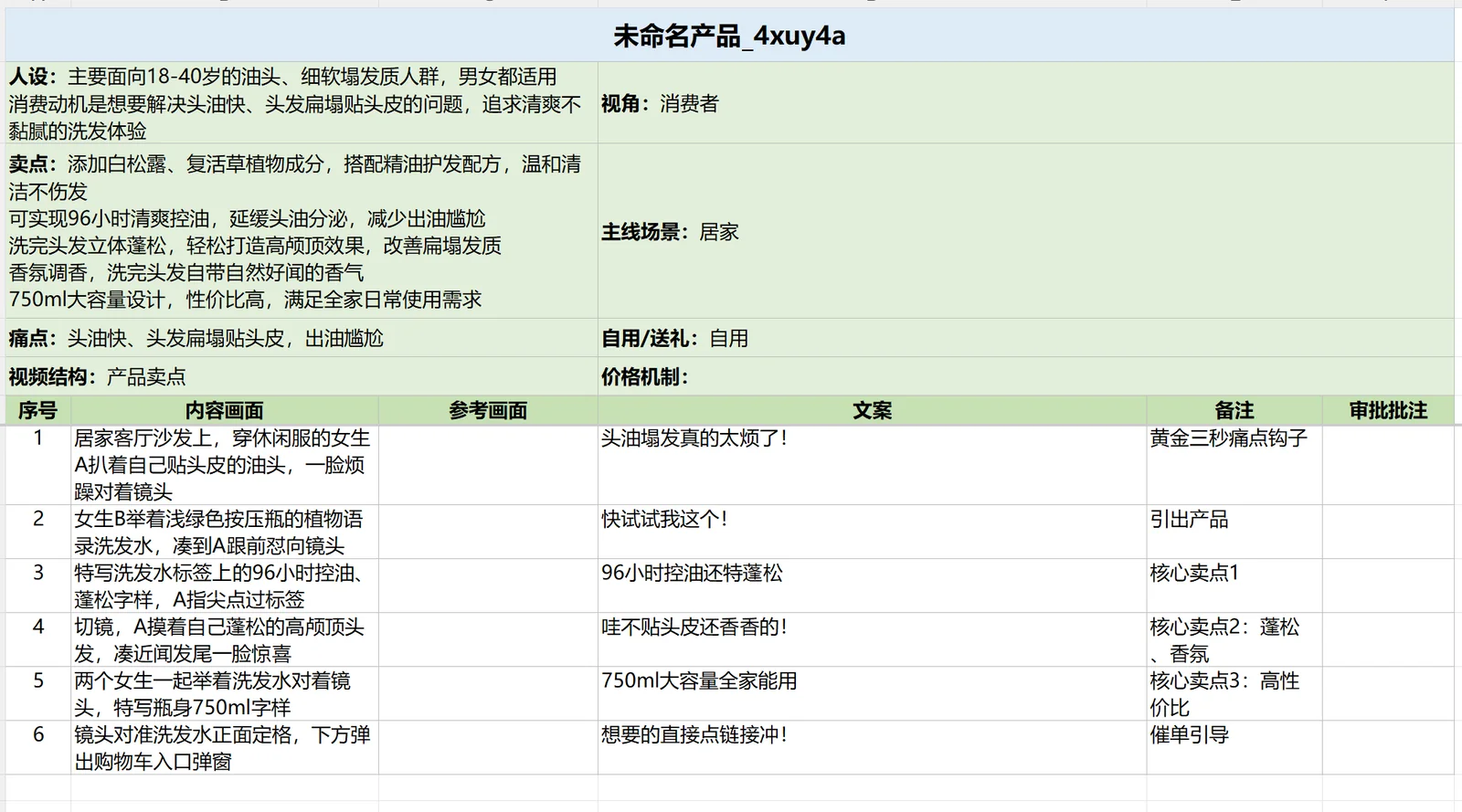Select the 审批批注 column header
1462x812 pixels.
coord(1388,410)
